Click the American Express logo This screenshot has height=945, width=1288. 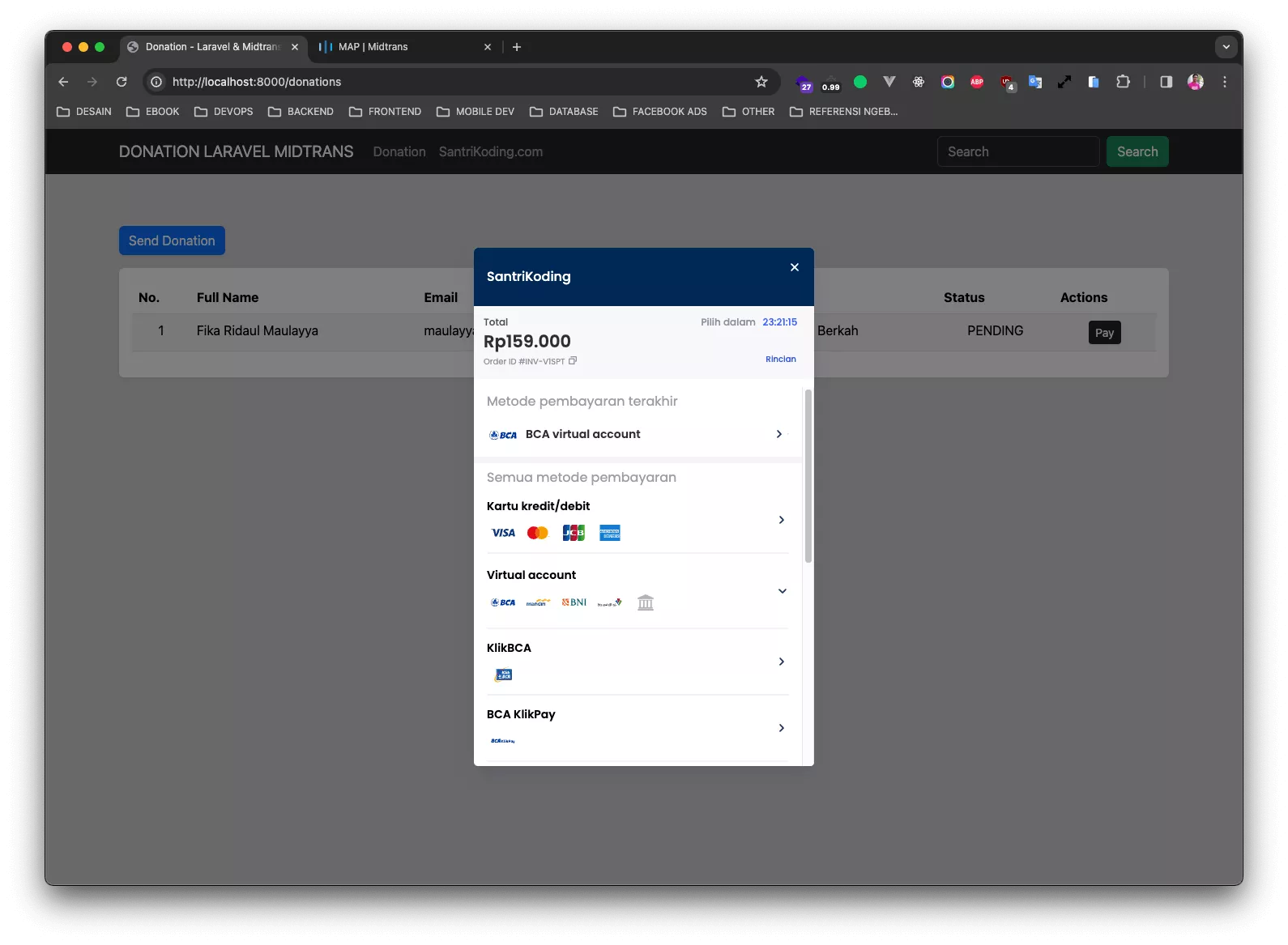click(610, 533)
